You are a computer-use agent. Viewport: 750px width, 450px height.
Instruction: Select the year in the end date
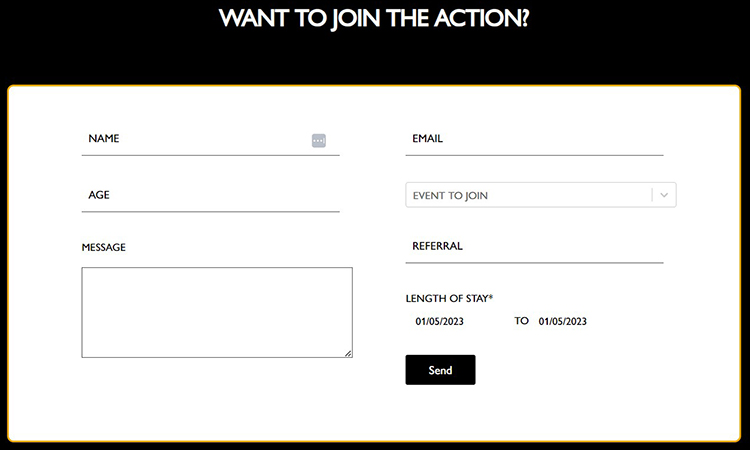coord(577,321)
